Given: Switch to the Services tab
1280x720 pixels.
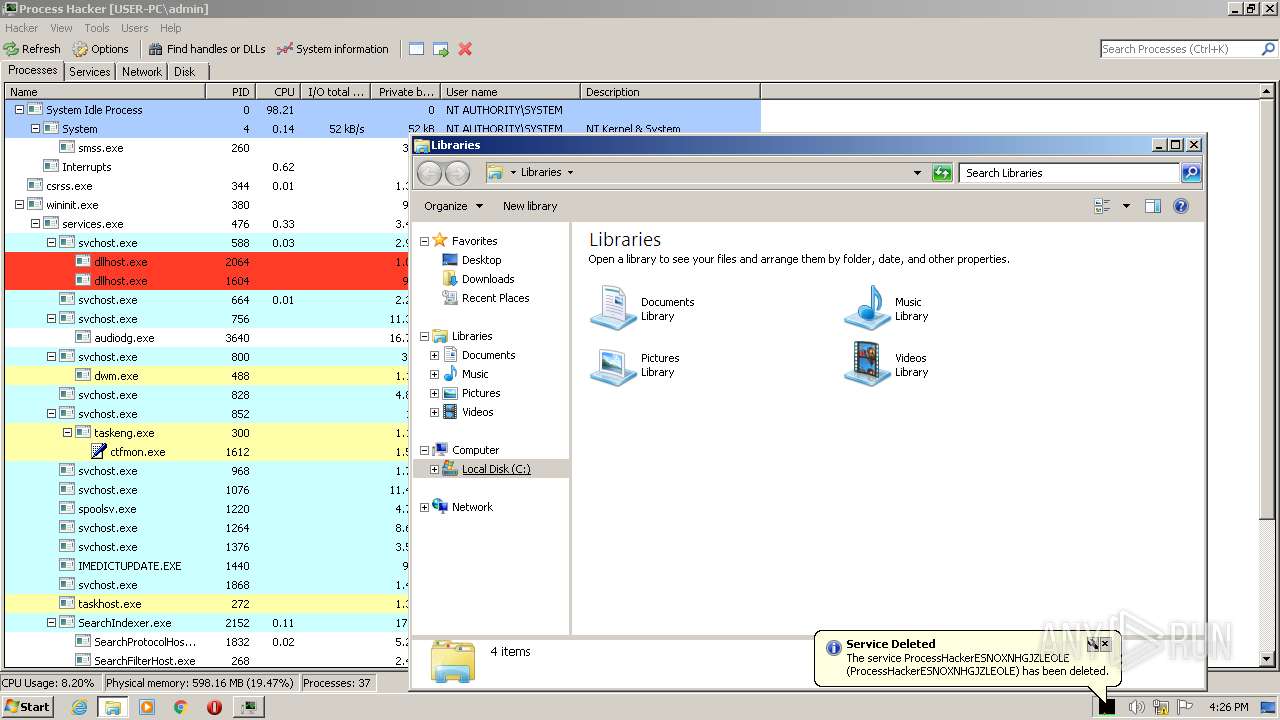Looking at the screenshot, I should 90,72.
